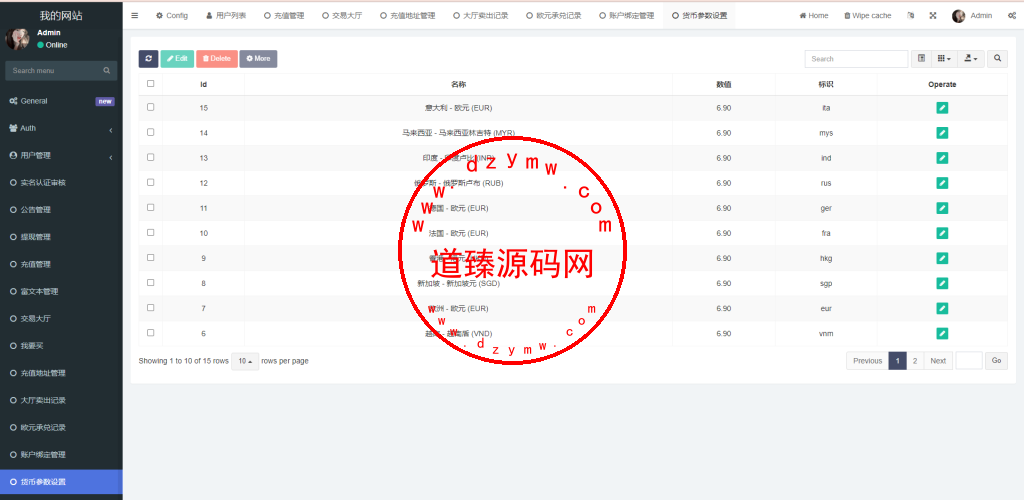1024x500 pixels.
Task: Enter fullscreen mode with the expand icon
Action: coord(933,16)
